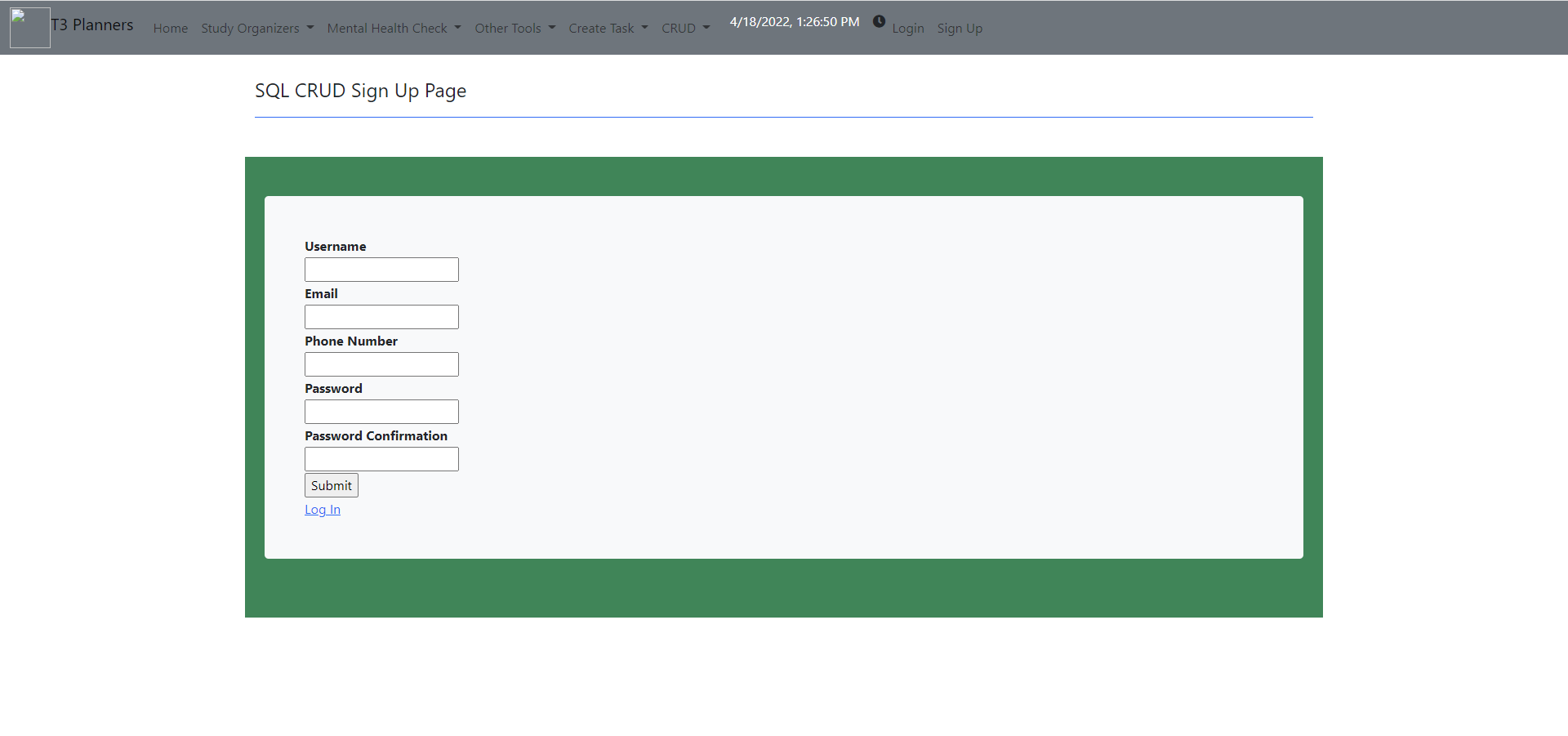Click the T3 Planners brand link
This screenshot has height=736, width=1568.
pyautogui.click(x=91, y=25)
